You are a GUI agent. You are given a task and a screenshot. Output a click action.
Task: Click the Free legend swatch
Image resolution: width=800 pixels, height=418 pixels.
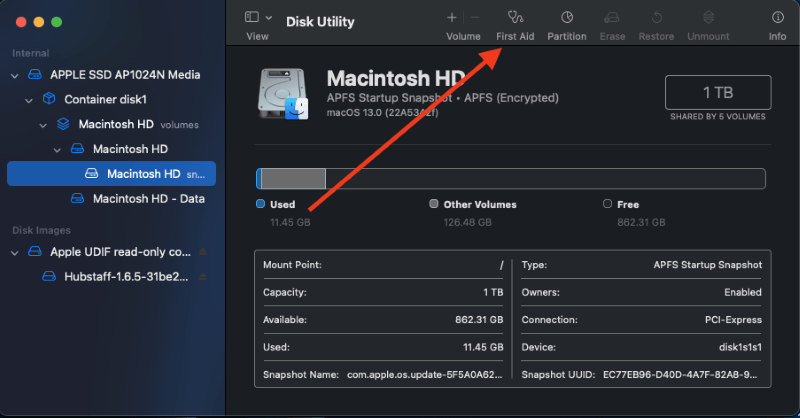click(x=607, y=204)
